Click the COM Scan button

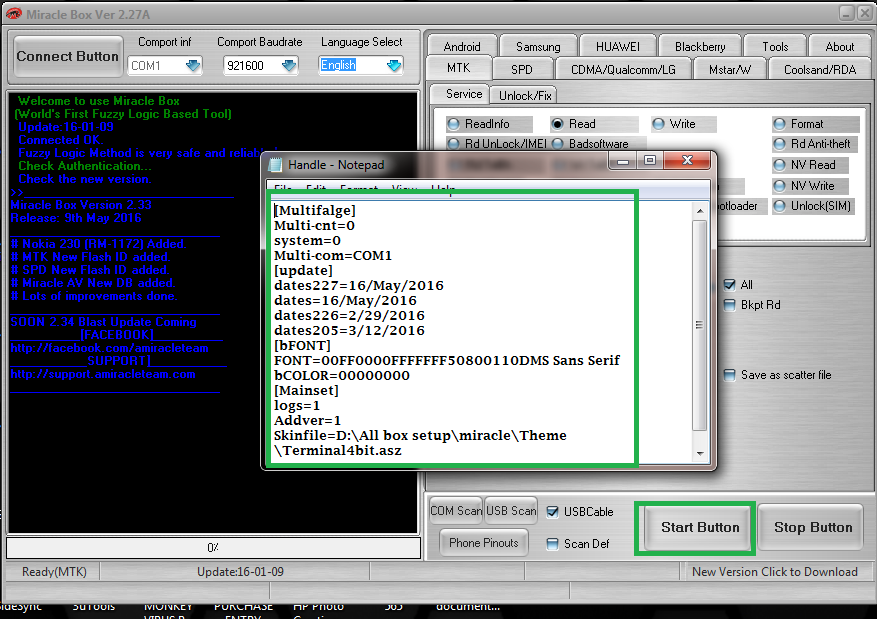[456, 511]
